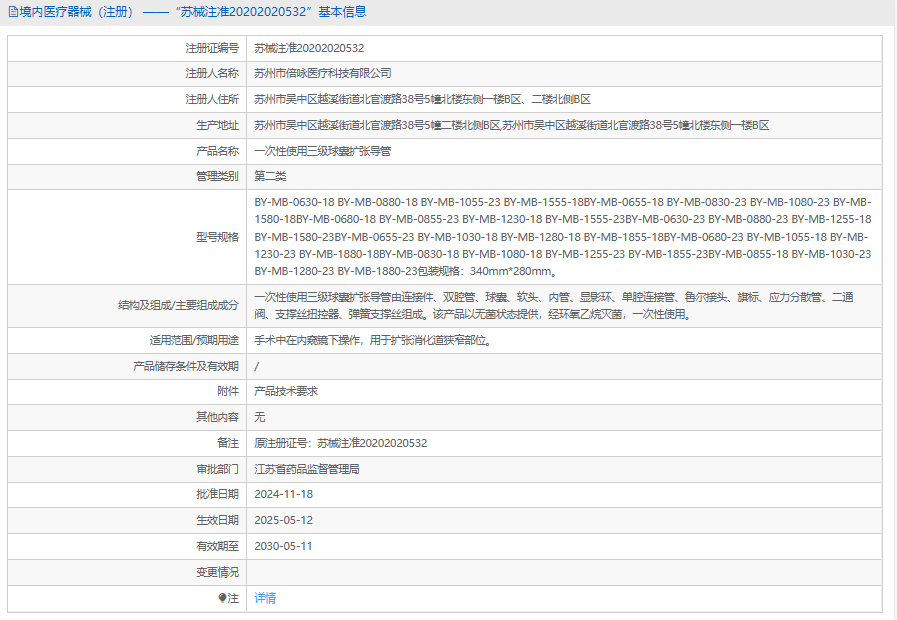The width and height of the screenshot is (897, 620).
Task: Click the 注册证编号 label cell
Action: 127,49
